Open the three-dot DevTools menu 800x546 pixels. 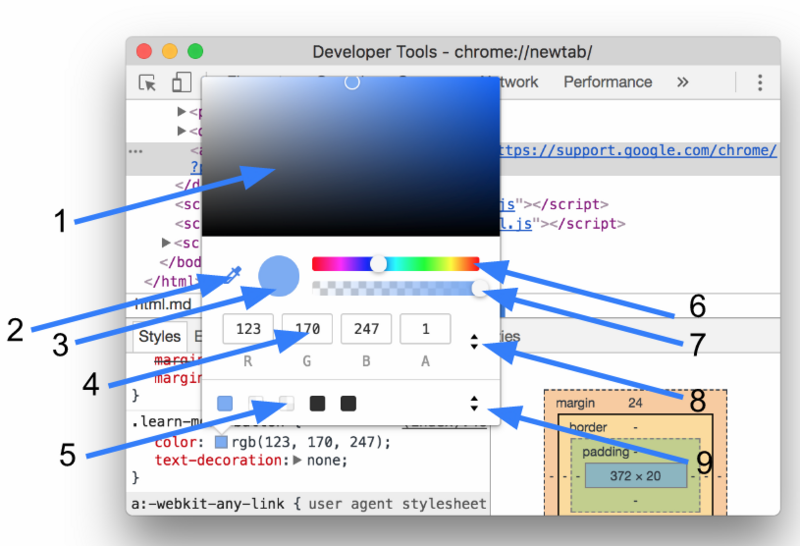tap(760, 83)
